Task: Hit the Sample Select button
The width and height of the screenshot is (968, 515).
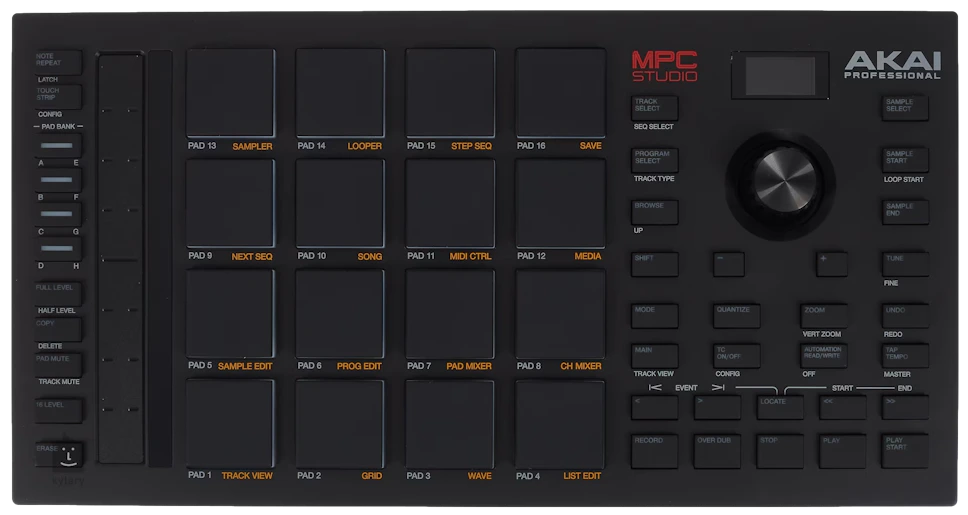Action: pos(905,108)
